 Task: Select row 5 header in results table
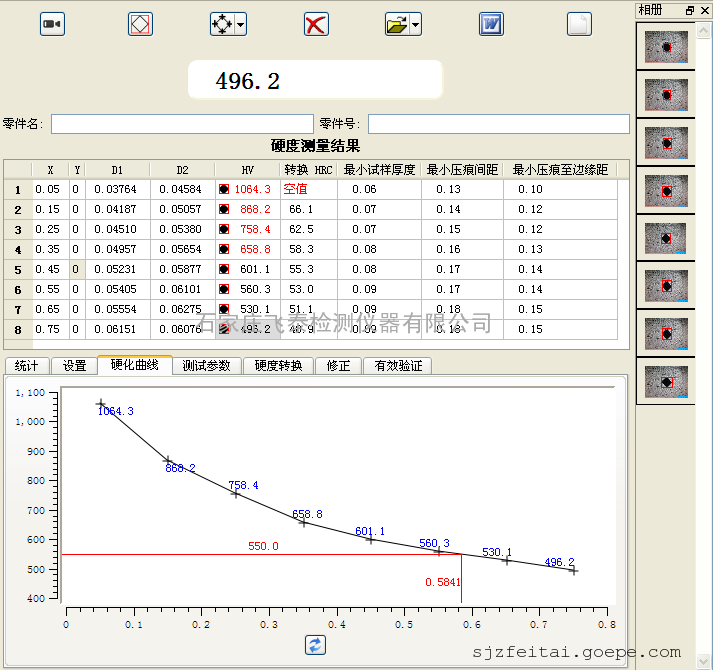[x=17, y=269]
